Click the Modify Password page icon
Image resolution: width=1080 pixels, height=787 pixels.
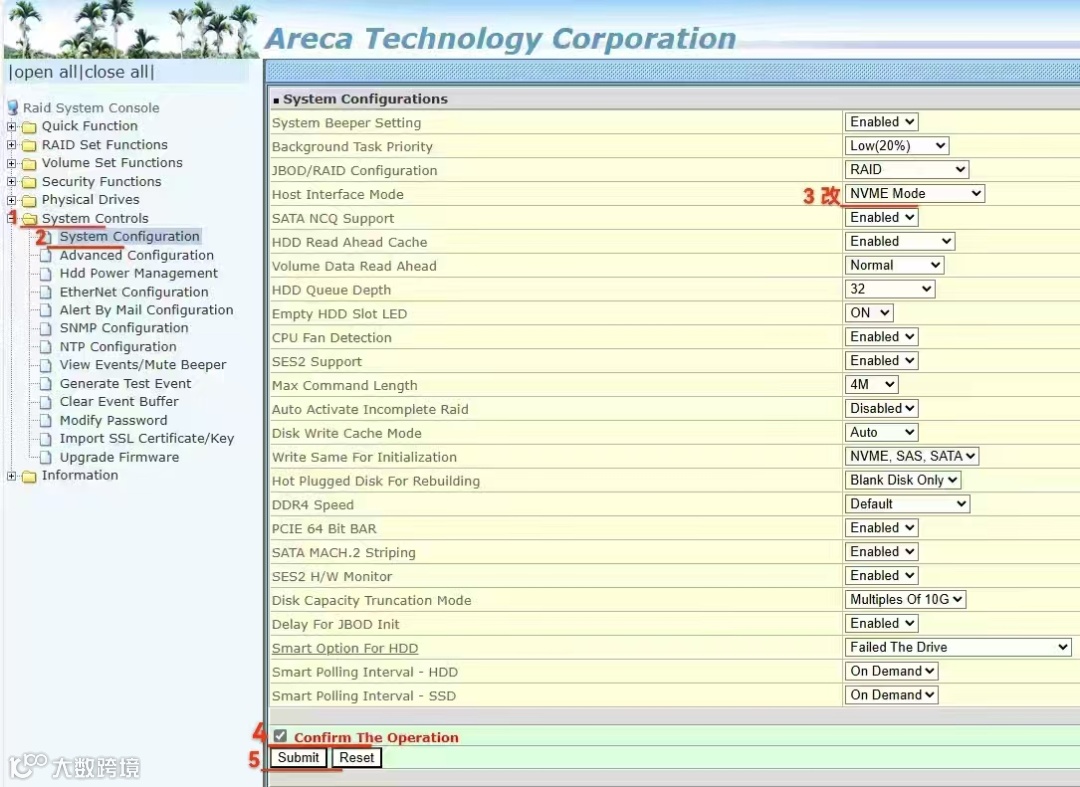[x=46, y=421]
